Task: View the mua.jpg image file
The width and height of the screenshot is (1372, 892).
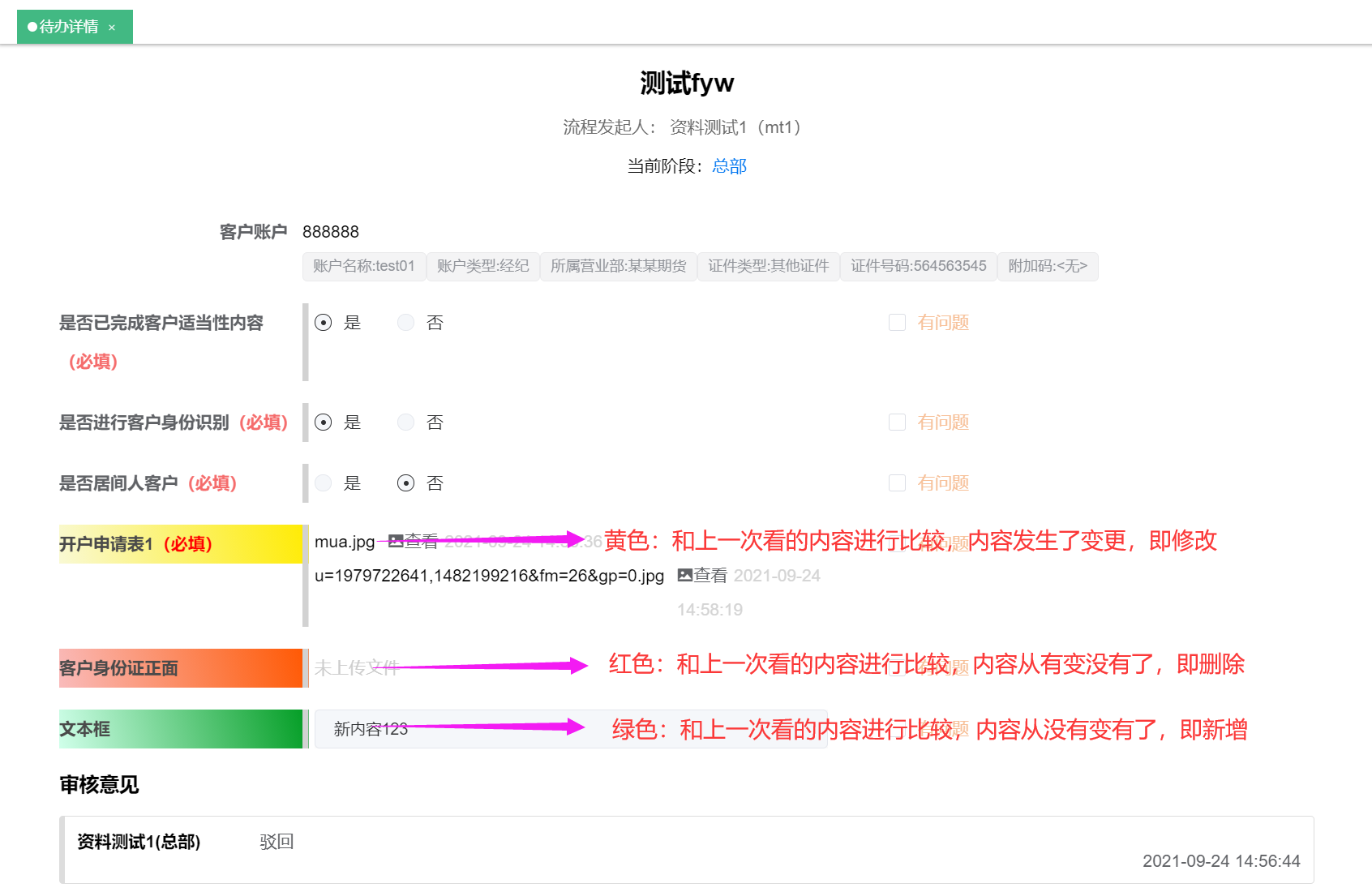Action: (x=414, y=541)
